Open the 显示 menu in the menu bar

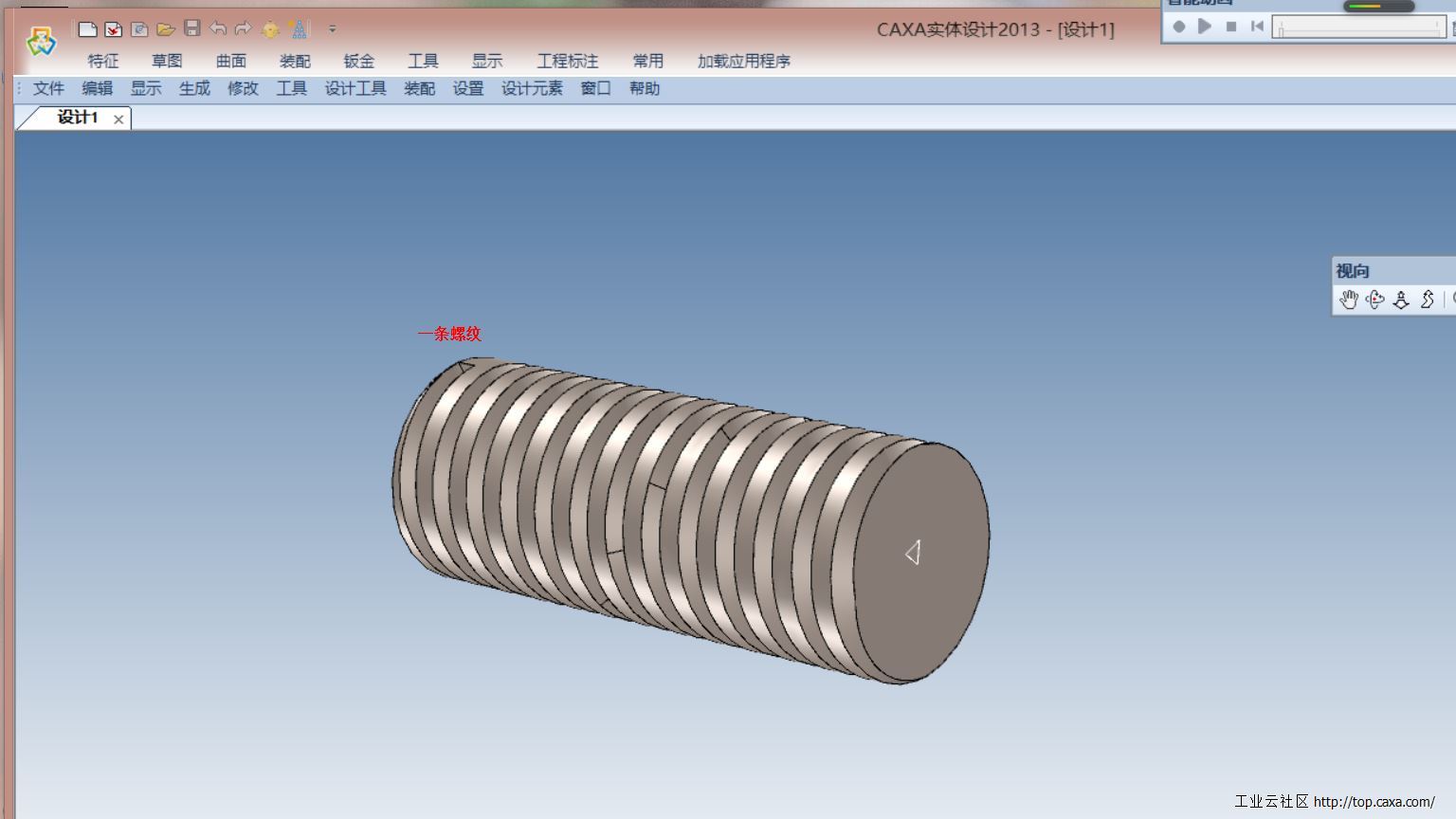pyautogui.click(x=146, y=88)
